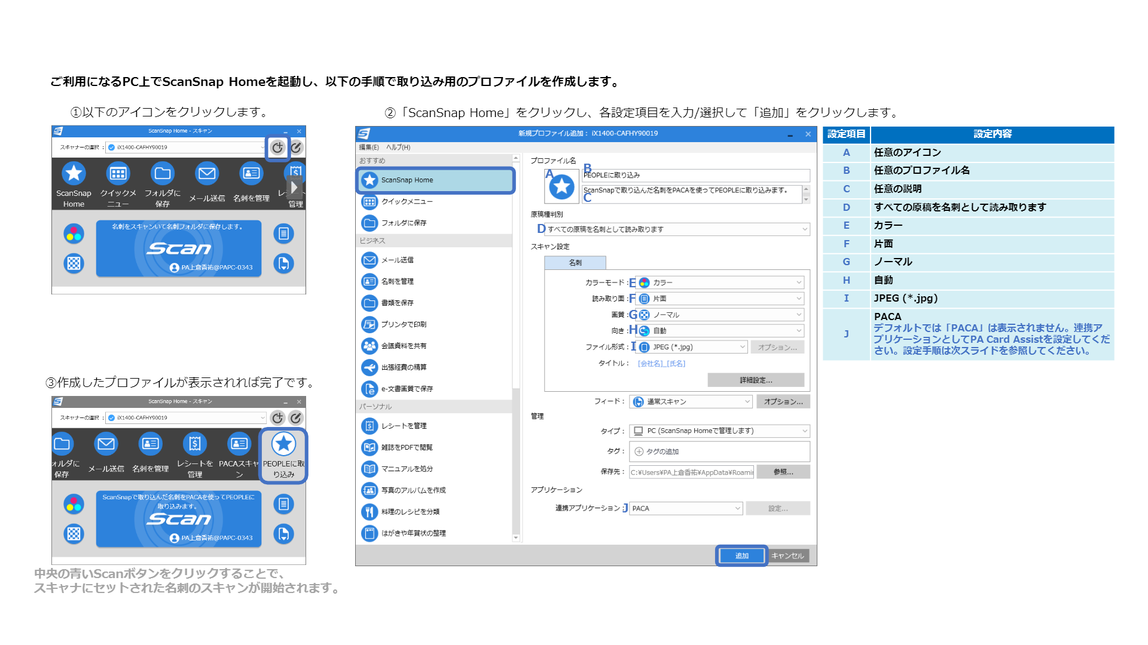Click profile description text field
The width and height of the screenshot is (1148, 645).
pyautogui.click(x=691, y=194)
